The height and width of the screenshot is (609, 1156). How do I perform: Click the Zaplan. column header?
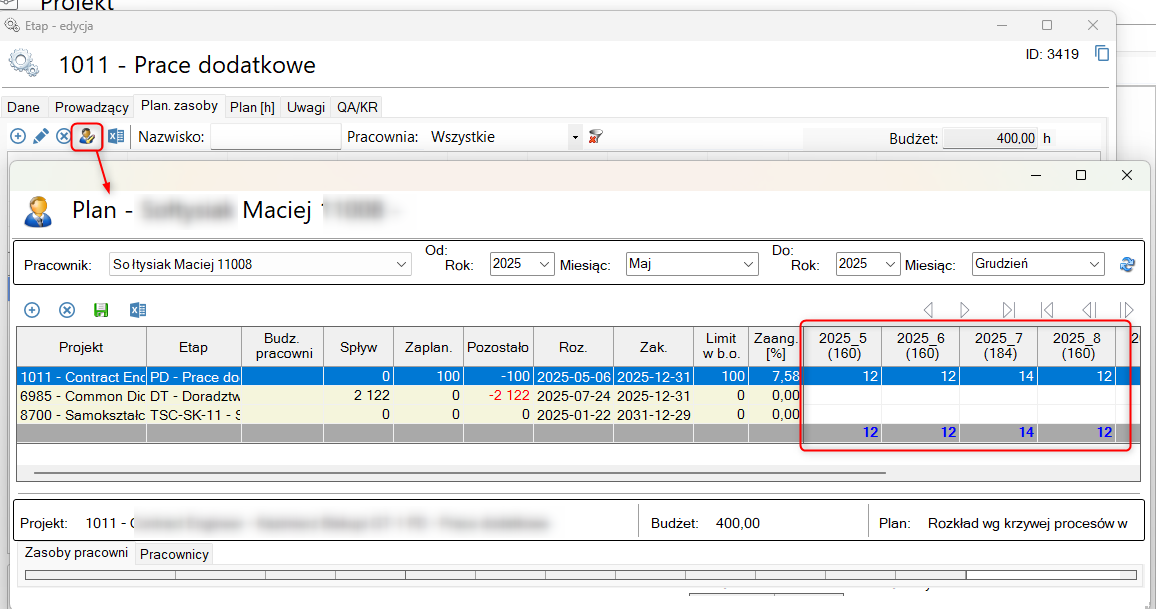point(428,347)
